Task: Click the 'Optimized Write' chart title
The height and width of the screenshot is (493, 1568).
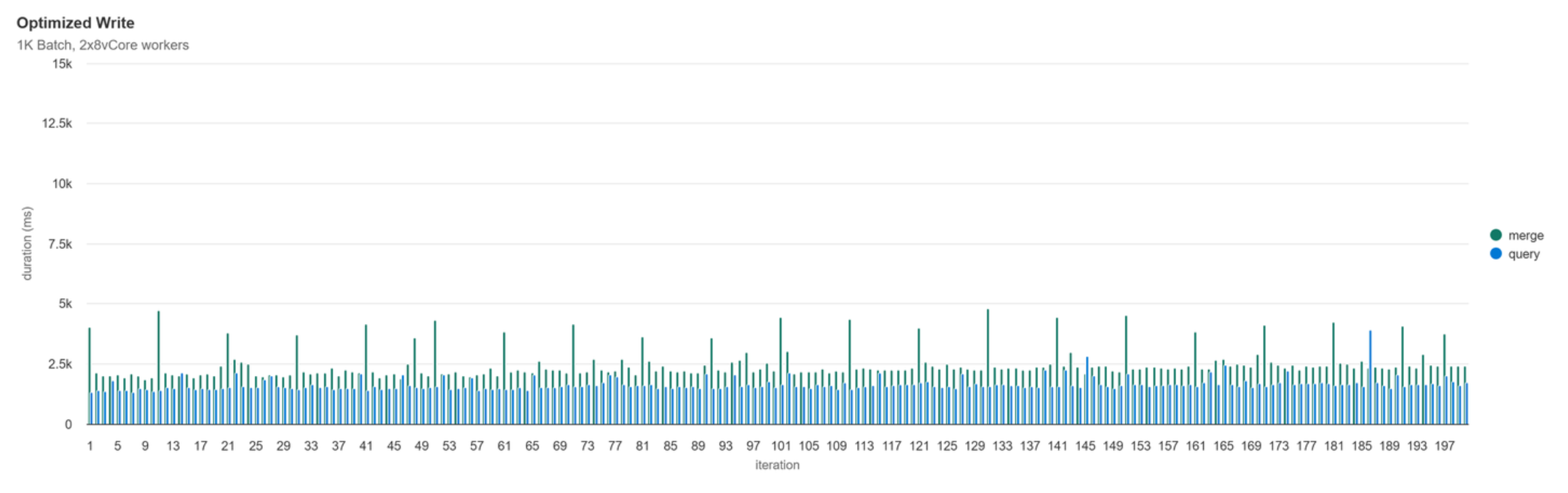Action: click(76, 23)
